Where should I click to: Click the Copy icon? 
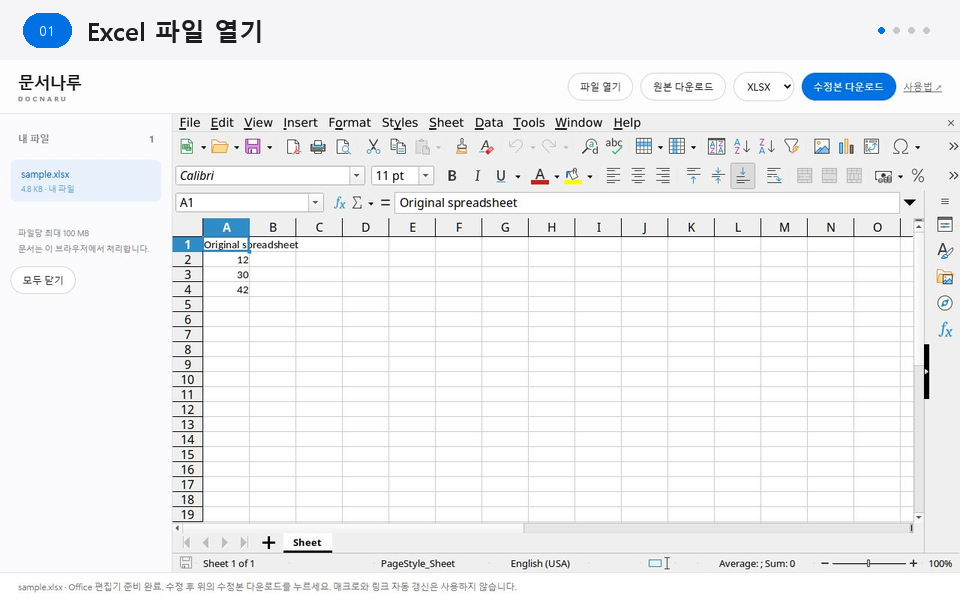pyautogui.click(x=398, y=146)
